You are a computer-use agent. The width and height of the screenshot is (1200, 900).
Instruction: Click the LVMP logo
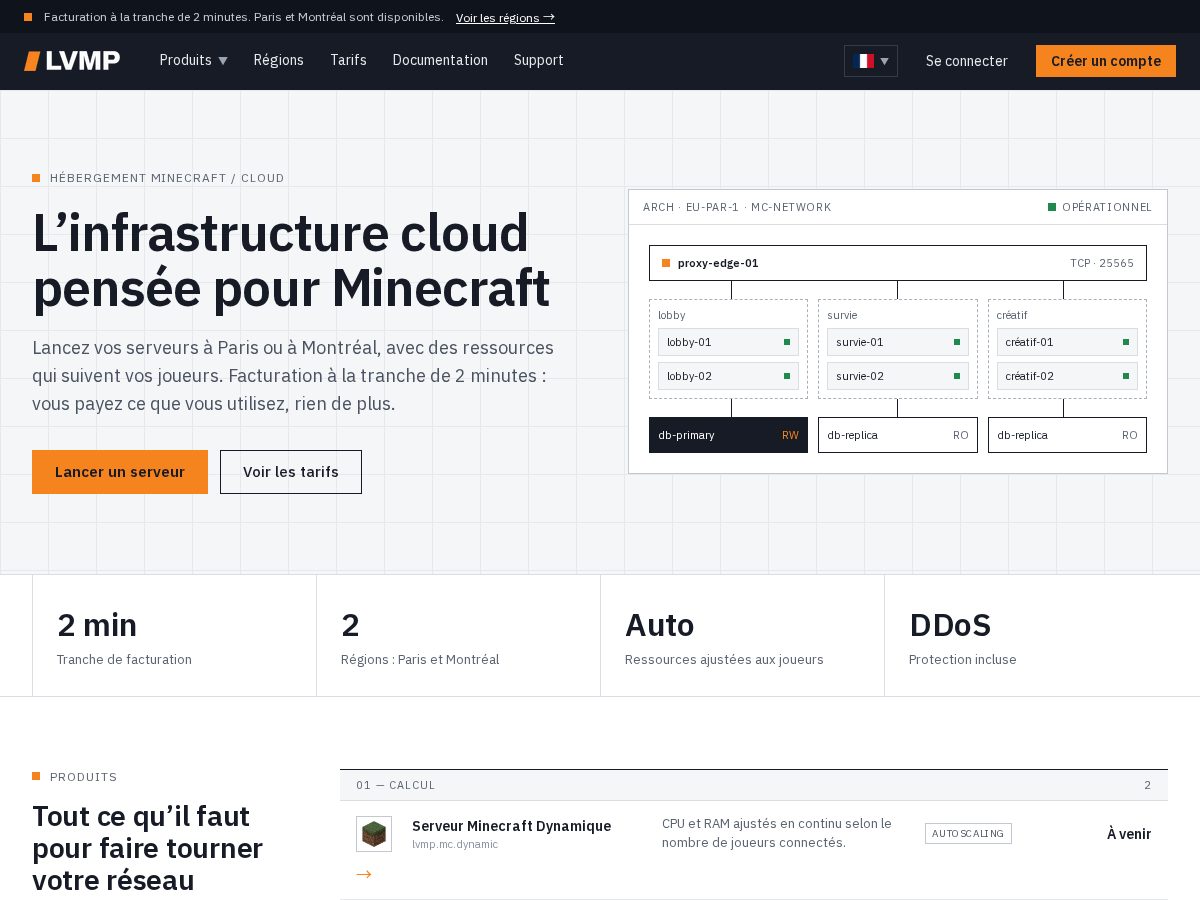coord(72,61)
